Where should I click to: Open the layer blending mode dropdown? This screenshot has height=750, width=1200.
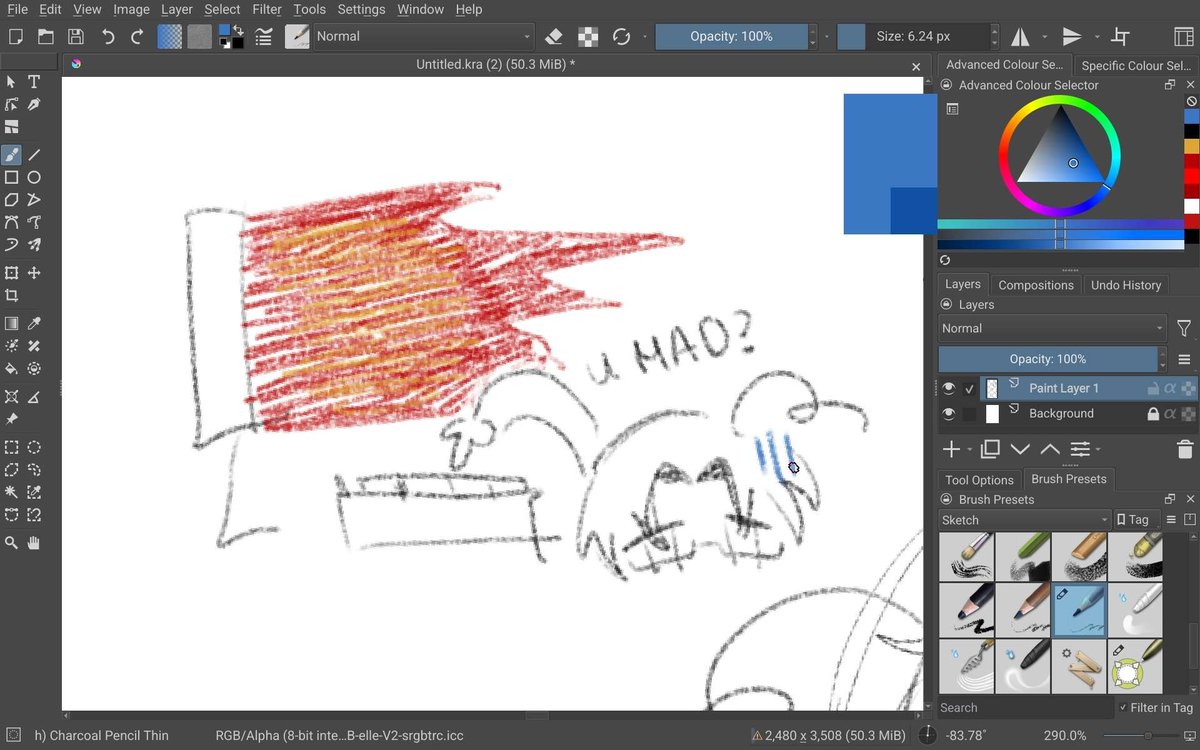(x=1053, y=328)
